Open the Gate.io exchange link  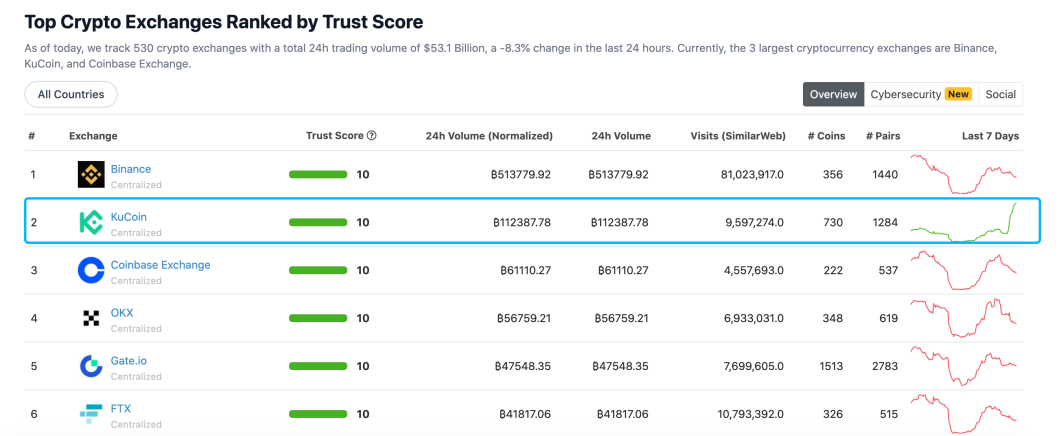pos(129,361)
